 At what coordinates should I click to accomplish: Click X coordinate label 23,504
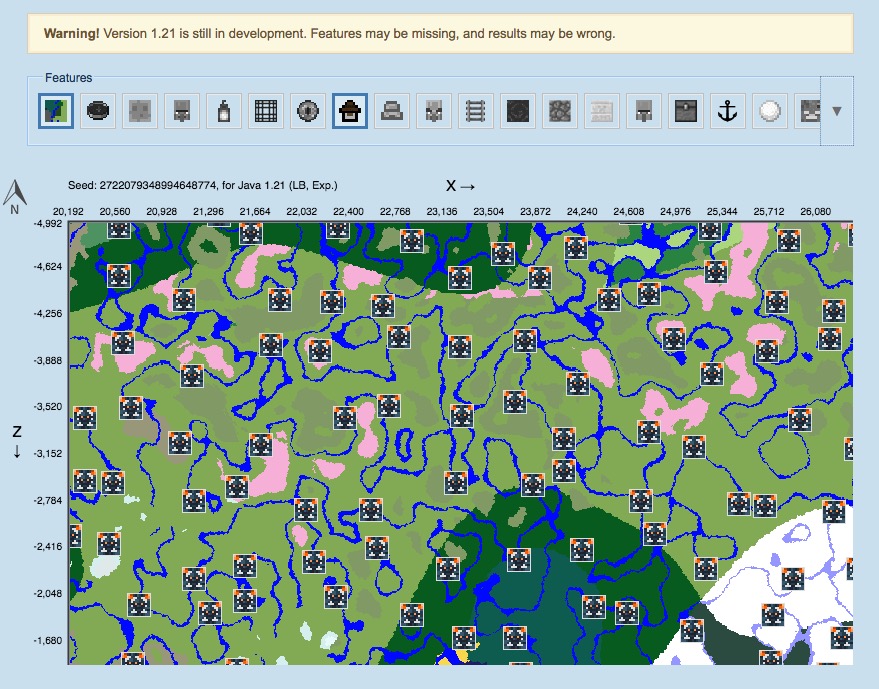point(488,212)
